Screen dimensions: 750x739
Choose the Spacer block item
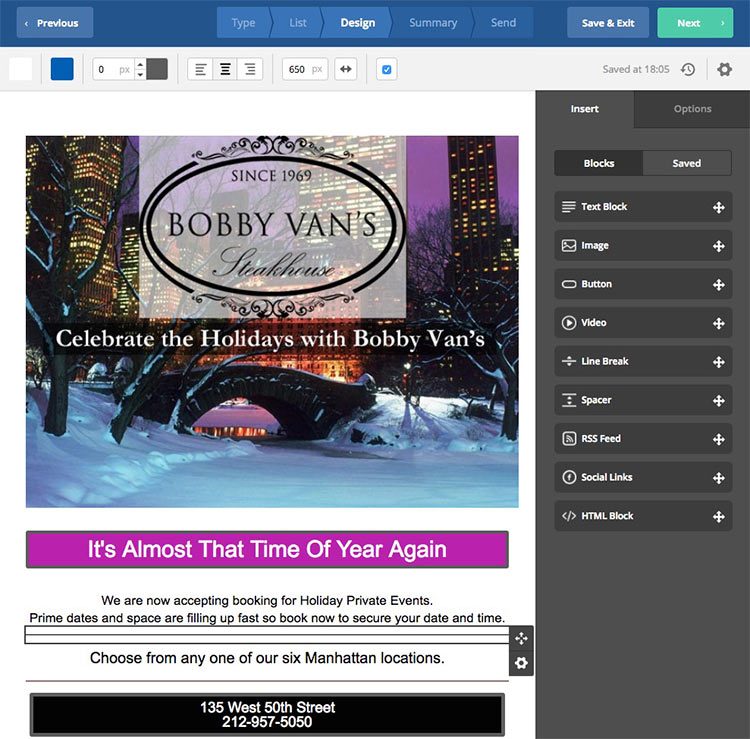pos(643,400)
